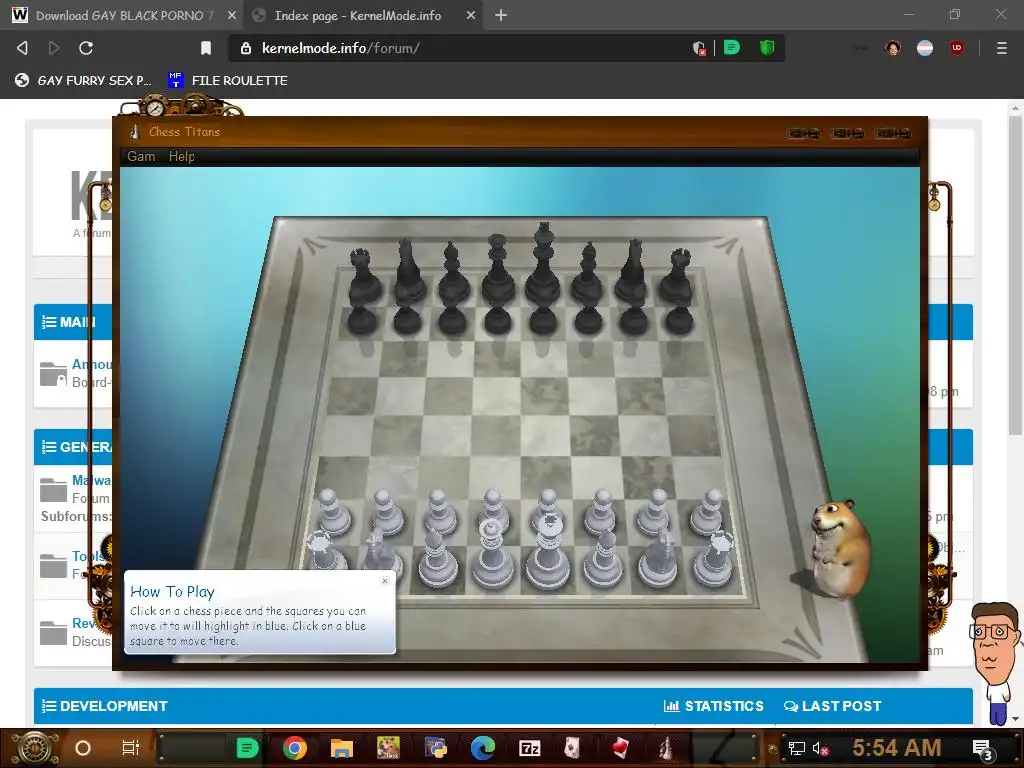Open the Python app on taskbar
The image size is (1024, 768).
pos(436,748)
